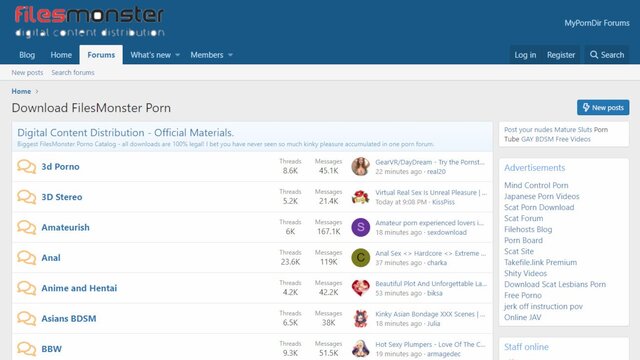The width and height of the screenshot is (640, 360).
Task: Open the Takefile.link Premium ad link
Action: point(540,262)
